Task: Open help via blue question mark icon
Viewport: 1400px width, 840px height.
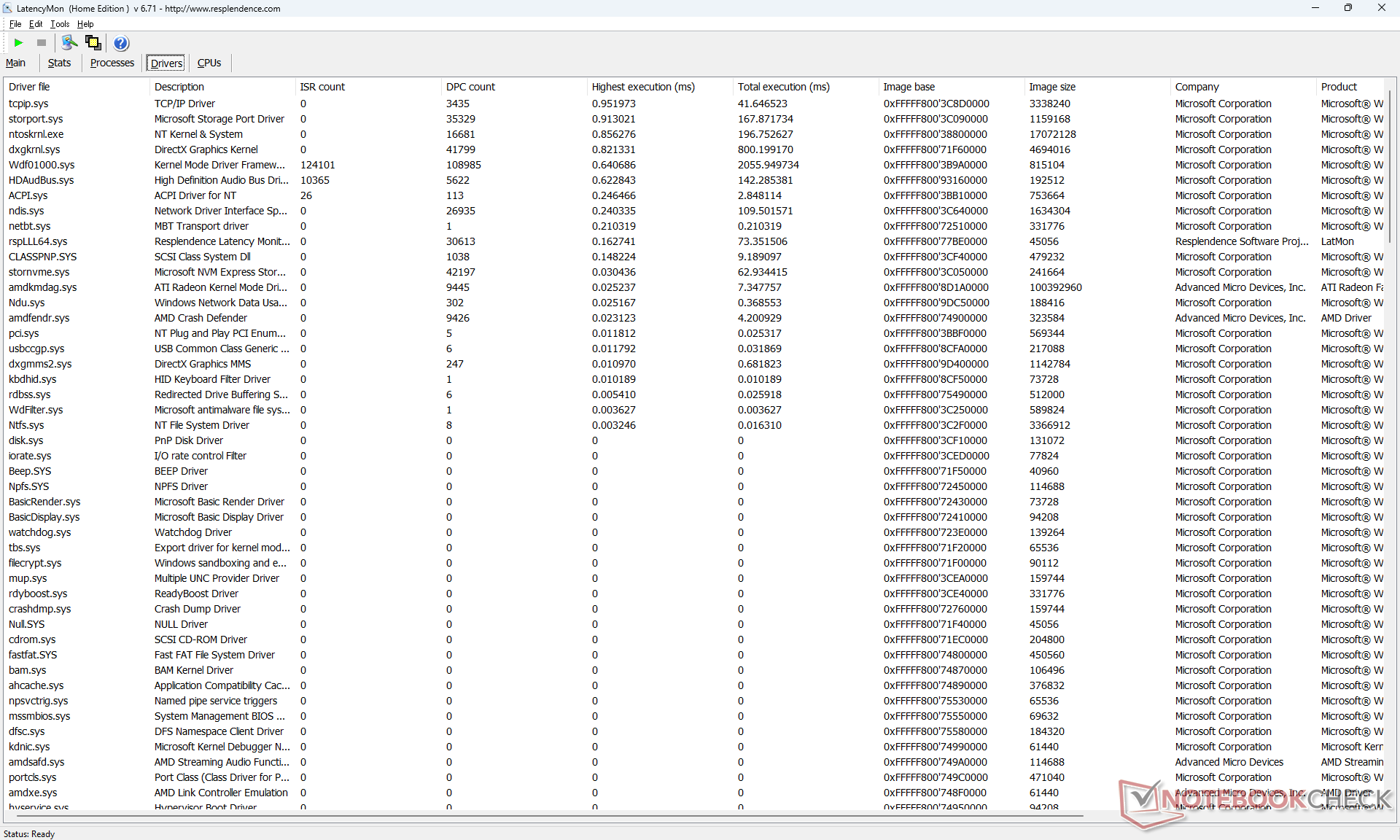Action: (121, 43)
